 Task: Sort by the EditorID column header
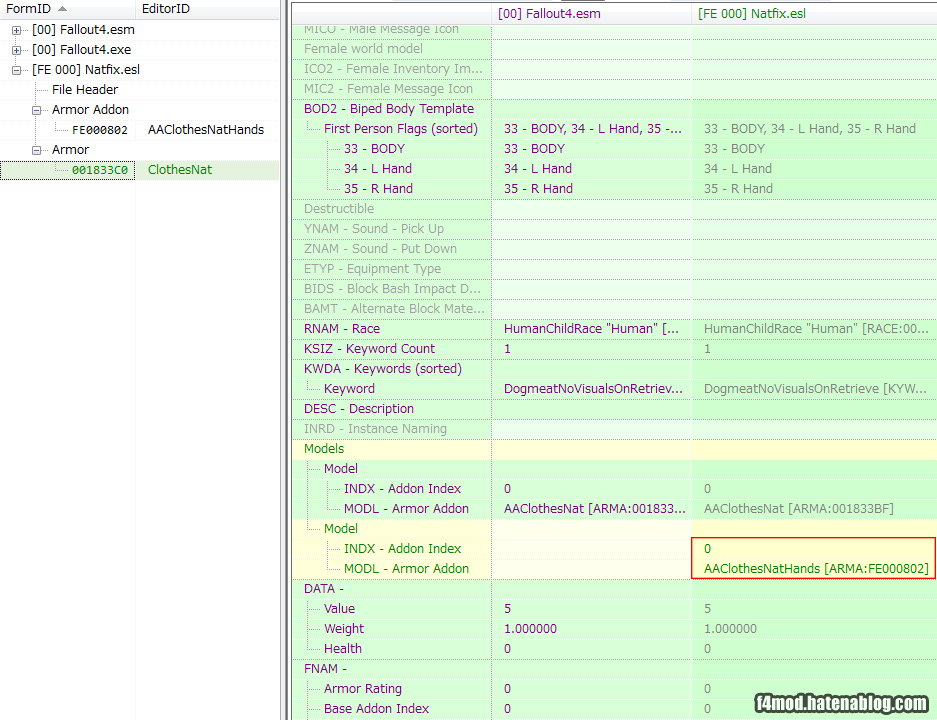tap(207, 9)
